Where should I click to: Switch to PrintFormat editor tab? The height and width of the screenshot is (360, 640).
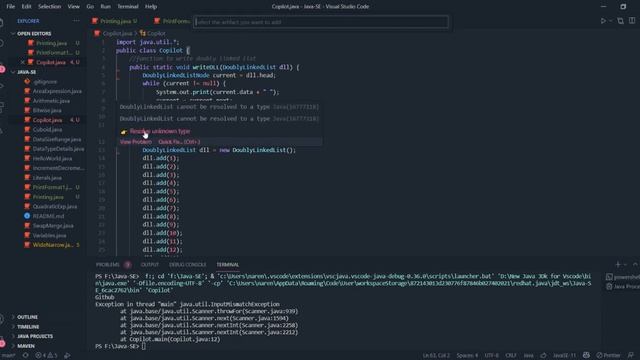pyautogui.click(x=172, y=21)
